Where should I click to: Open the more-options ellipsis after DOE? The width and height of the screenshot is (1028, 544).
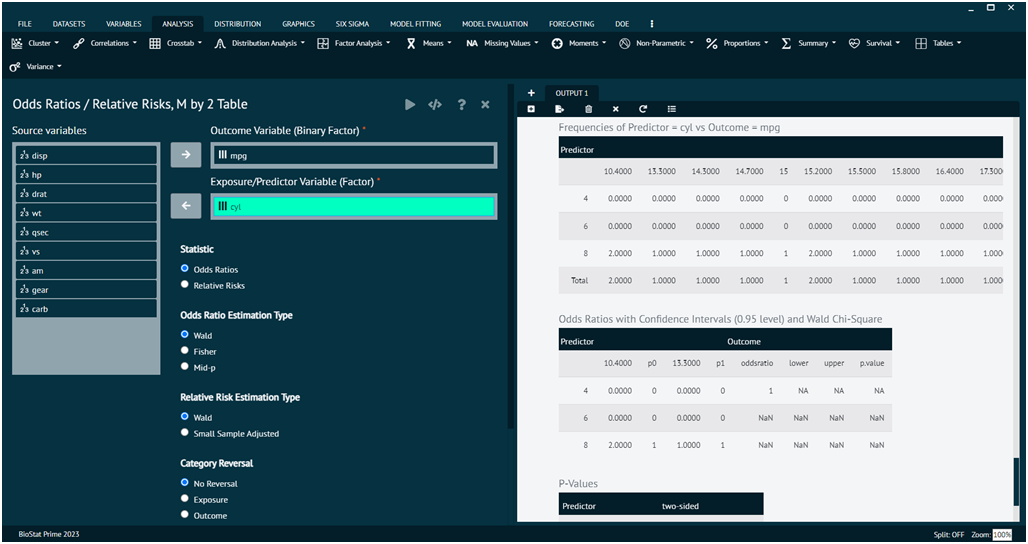tap(652, 24)
